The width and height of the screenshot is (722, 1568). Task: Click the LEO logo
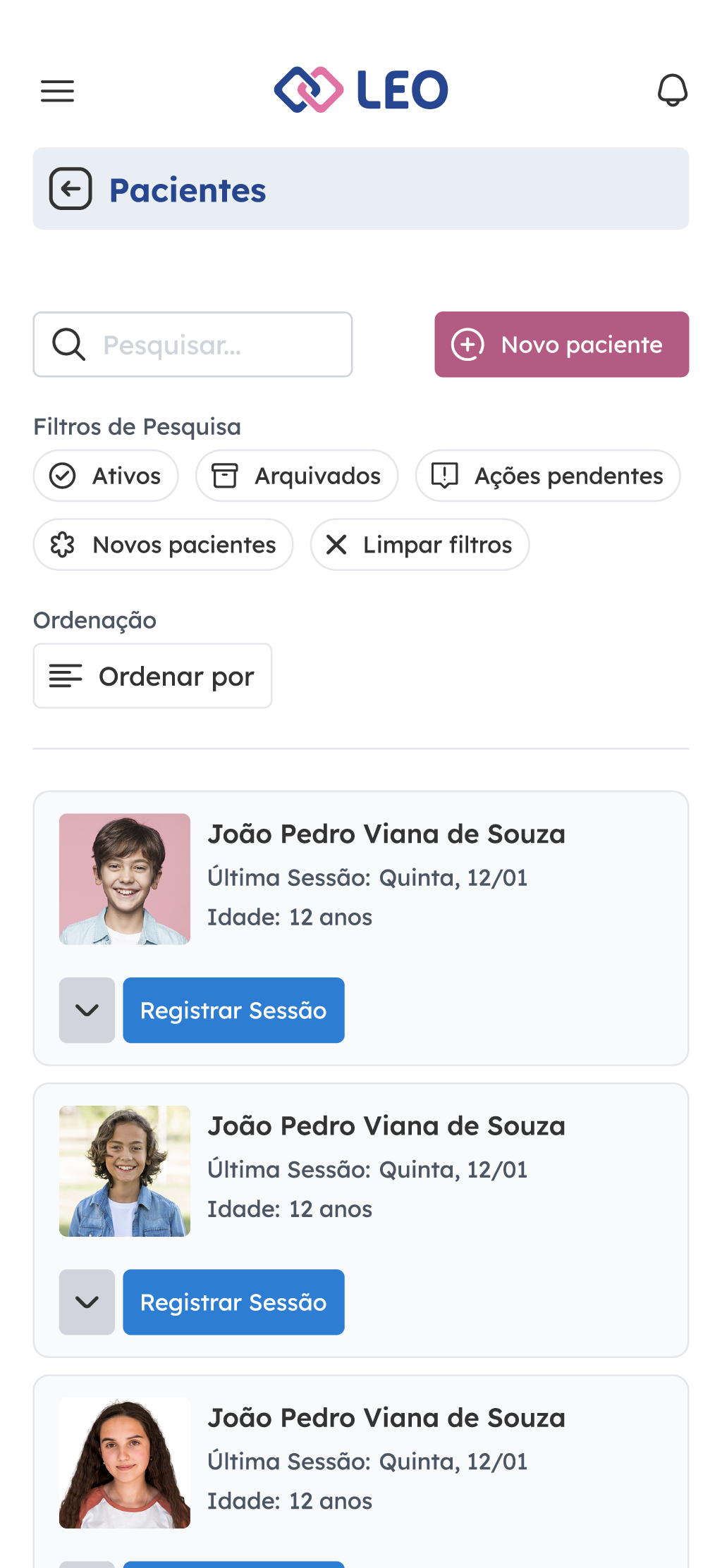coord(361,90)
